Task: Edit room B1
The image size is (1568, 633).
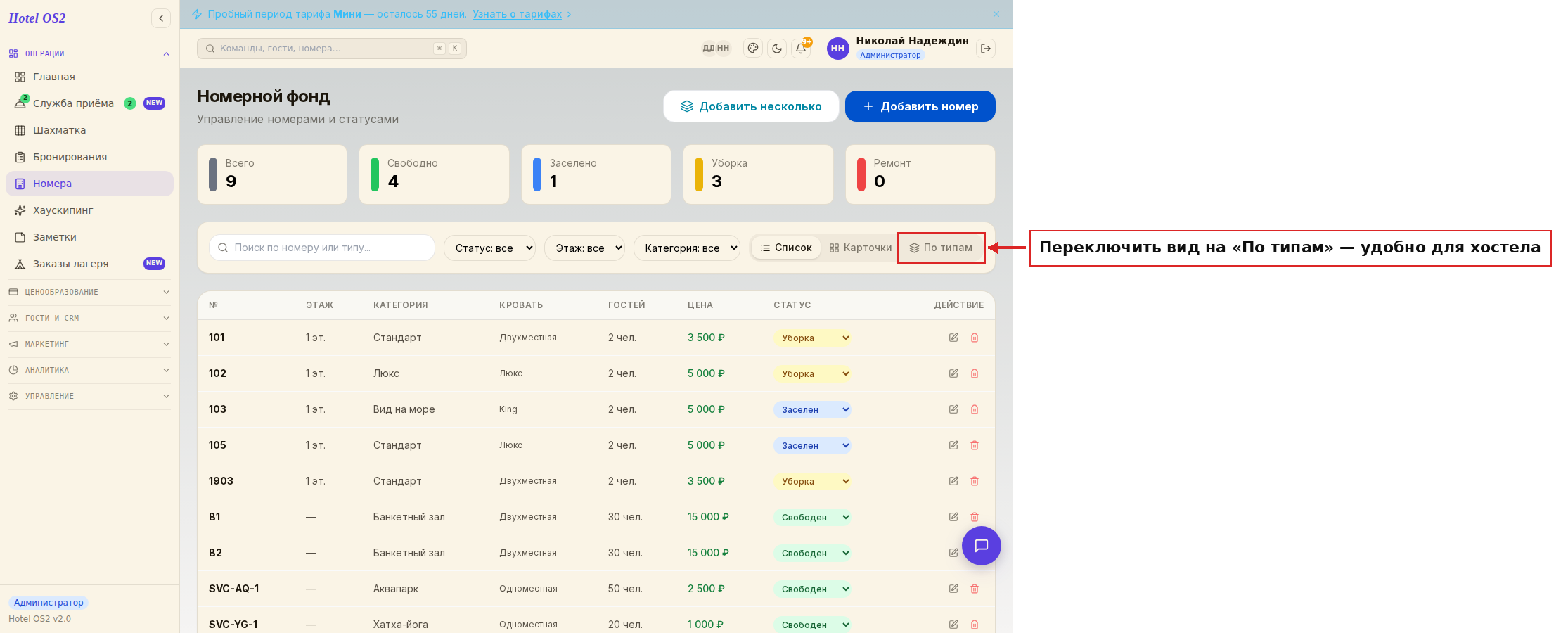Action: point(953,517)
